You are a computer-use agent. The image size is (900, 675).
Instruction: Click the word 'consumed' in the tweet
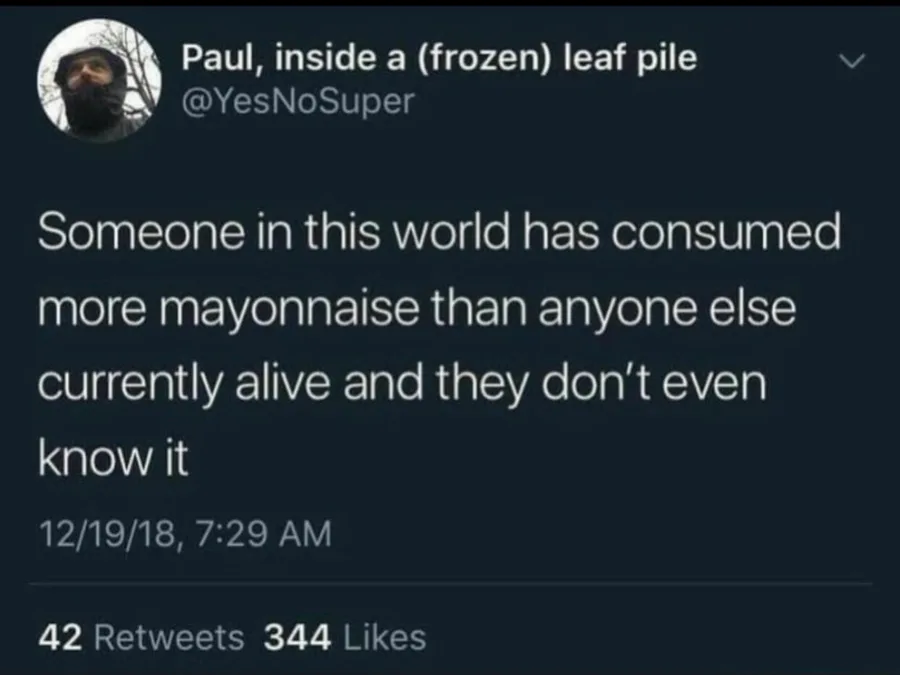point(726,231)
